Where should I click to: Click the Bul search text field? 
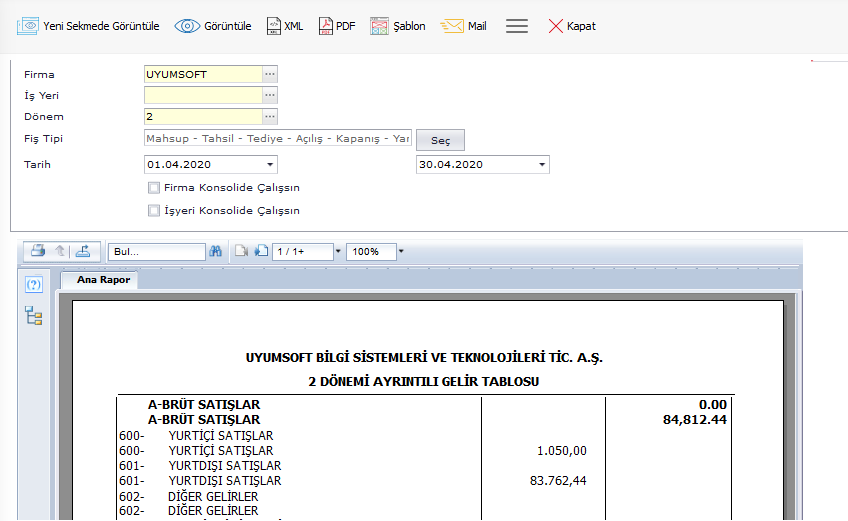pyautogui.click(x=155, y=252)
